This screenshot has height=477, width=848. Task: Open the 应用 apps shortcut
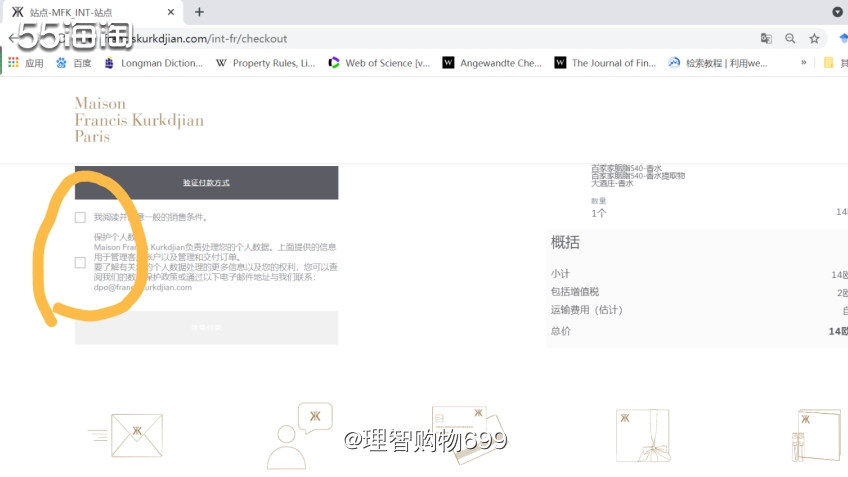click(26, 63)
